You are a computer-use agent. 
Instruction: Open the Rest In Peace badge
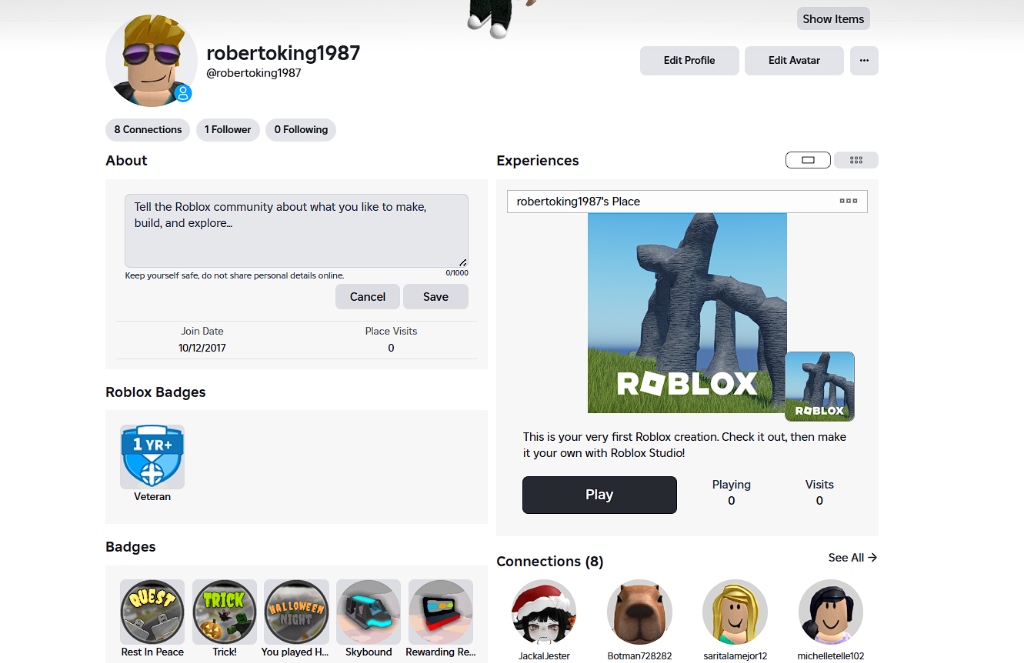[152, 611]
